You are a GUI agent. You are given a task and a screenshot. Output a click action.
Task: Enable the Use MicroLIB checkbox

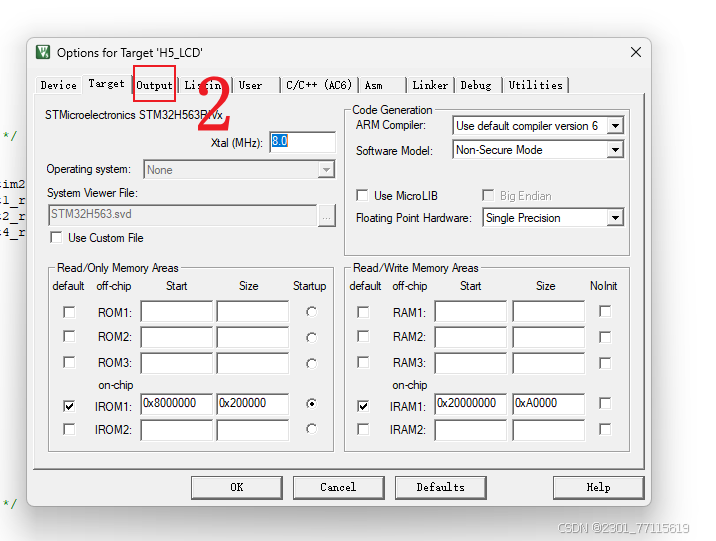(x=362, y=196)
